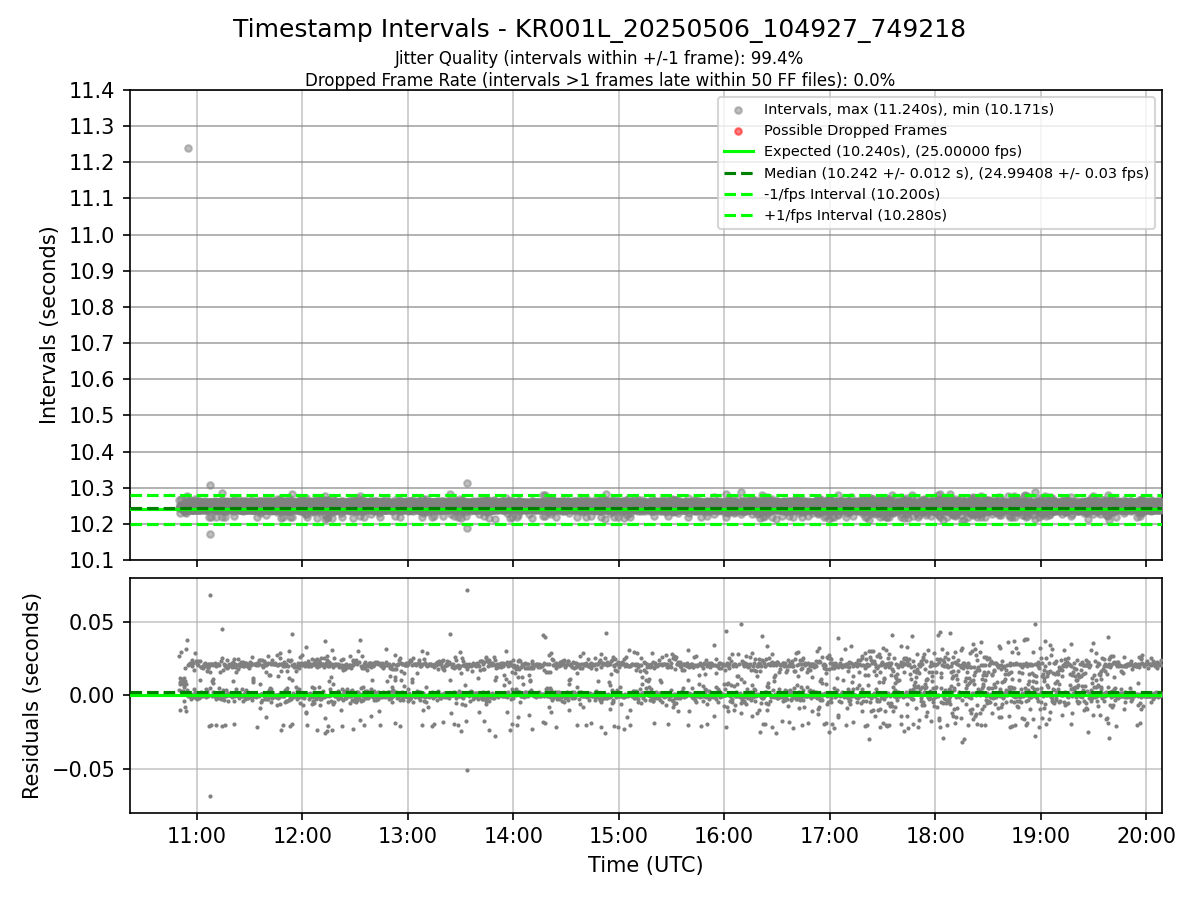Image resolution: width=1200 pixels, height=900 pixels.
Task: Click the 13:00 time tick label
Action: pos(408,836)
